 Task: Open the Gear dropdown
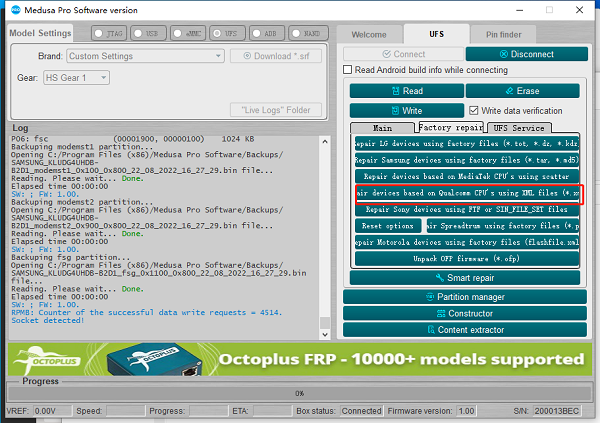click(77, 78)
